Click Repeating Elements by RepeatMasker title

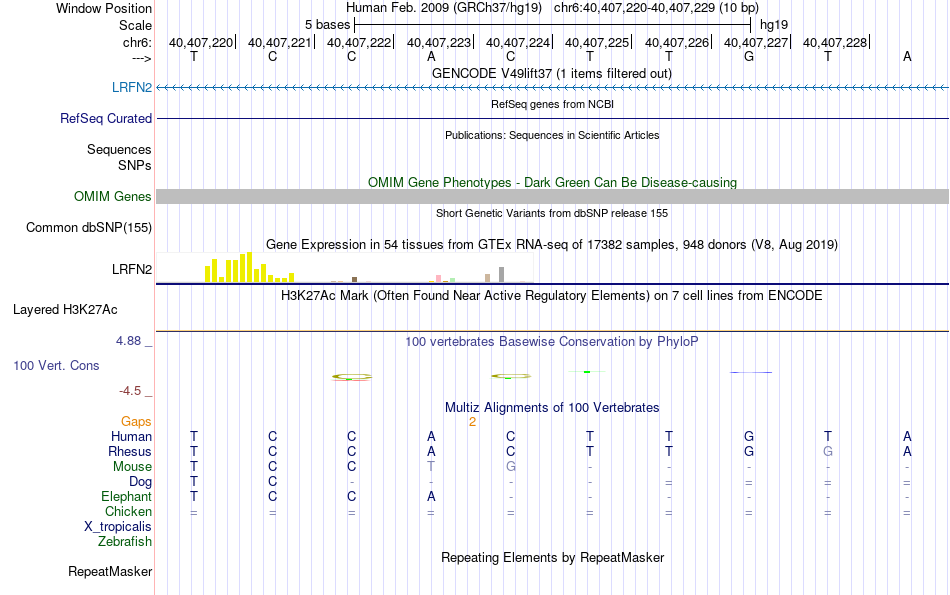point(553,557)
